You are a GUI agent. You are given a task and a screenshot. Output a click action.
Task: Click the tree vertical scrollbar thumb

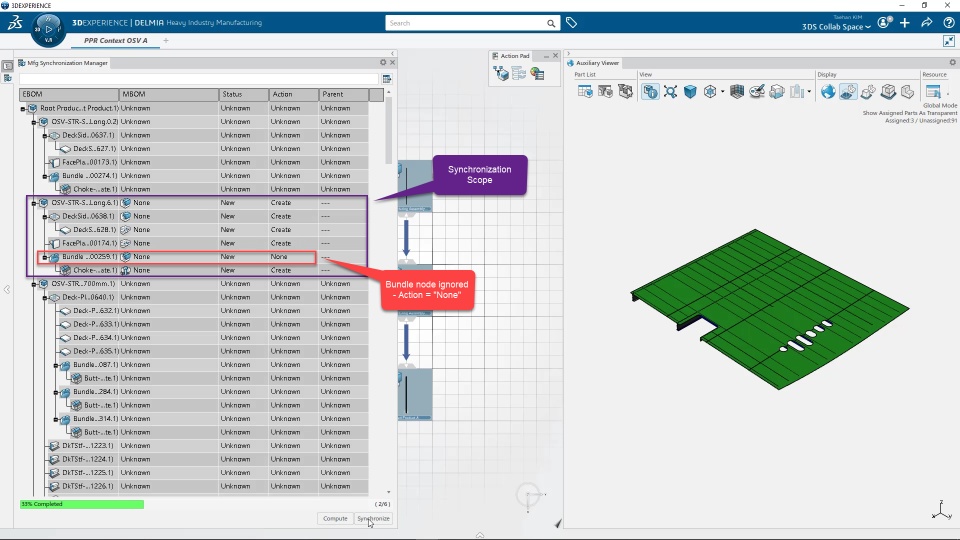tap(388, 130)
